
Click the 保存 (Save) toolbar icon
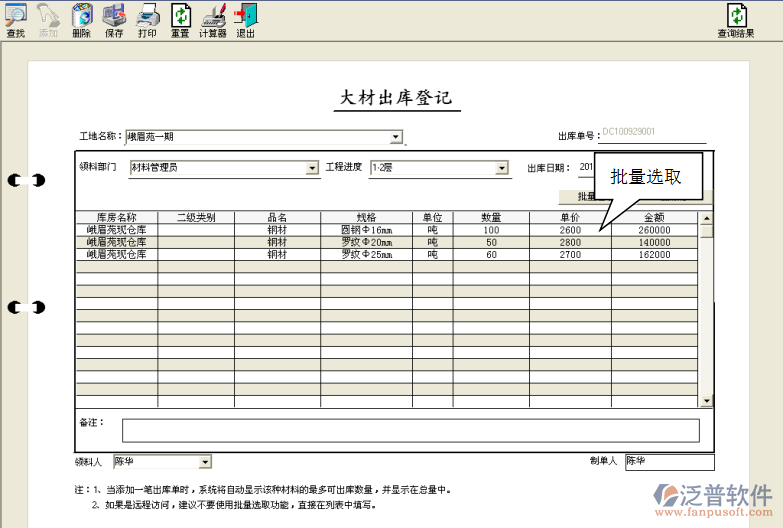point(114,18)
